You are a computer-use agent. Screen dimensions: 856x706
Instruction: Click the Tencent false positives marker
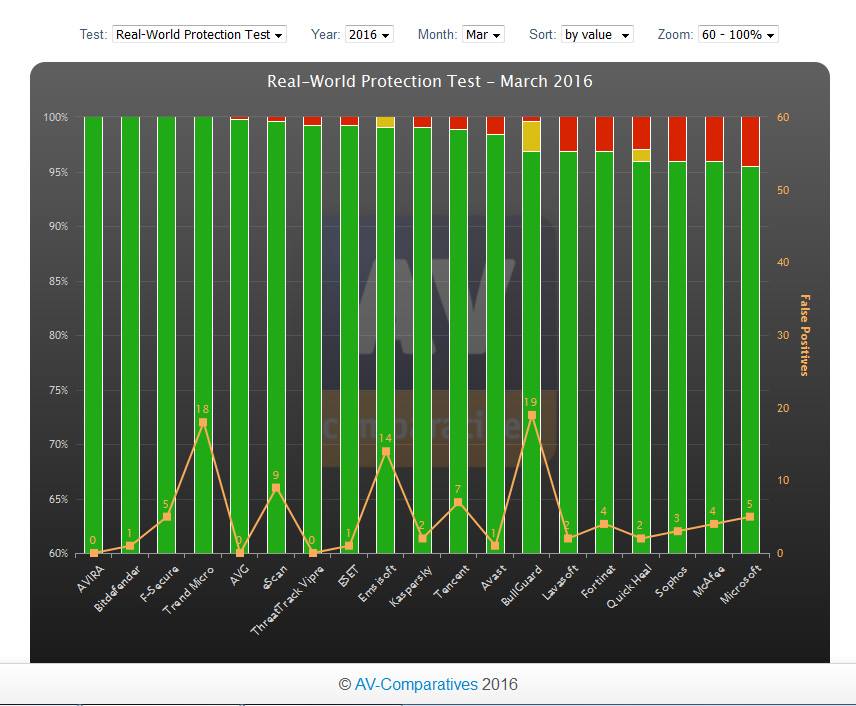pos(459,502)
